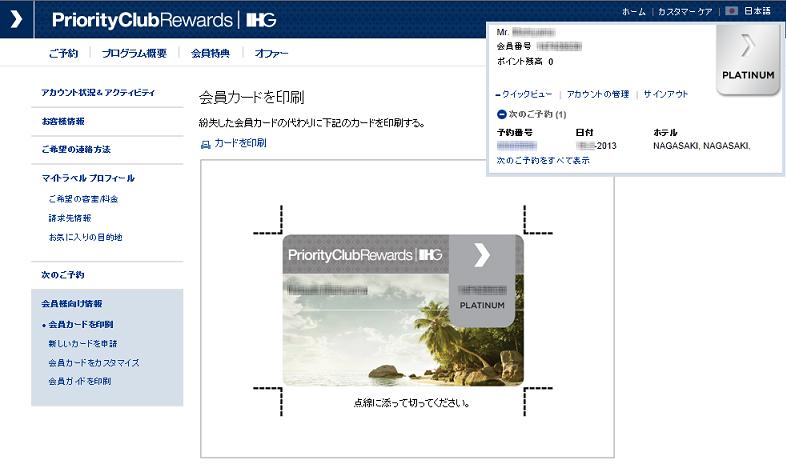Open 会員様向け情報 sidebar heading
Image resolution: width=786 pixels, height=464 pixels.
72,304
